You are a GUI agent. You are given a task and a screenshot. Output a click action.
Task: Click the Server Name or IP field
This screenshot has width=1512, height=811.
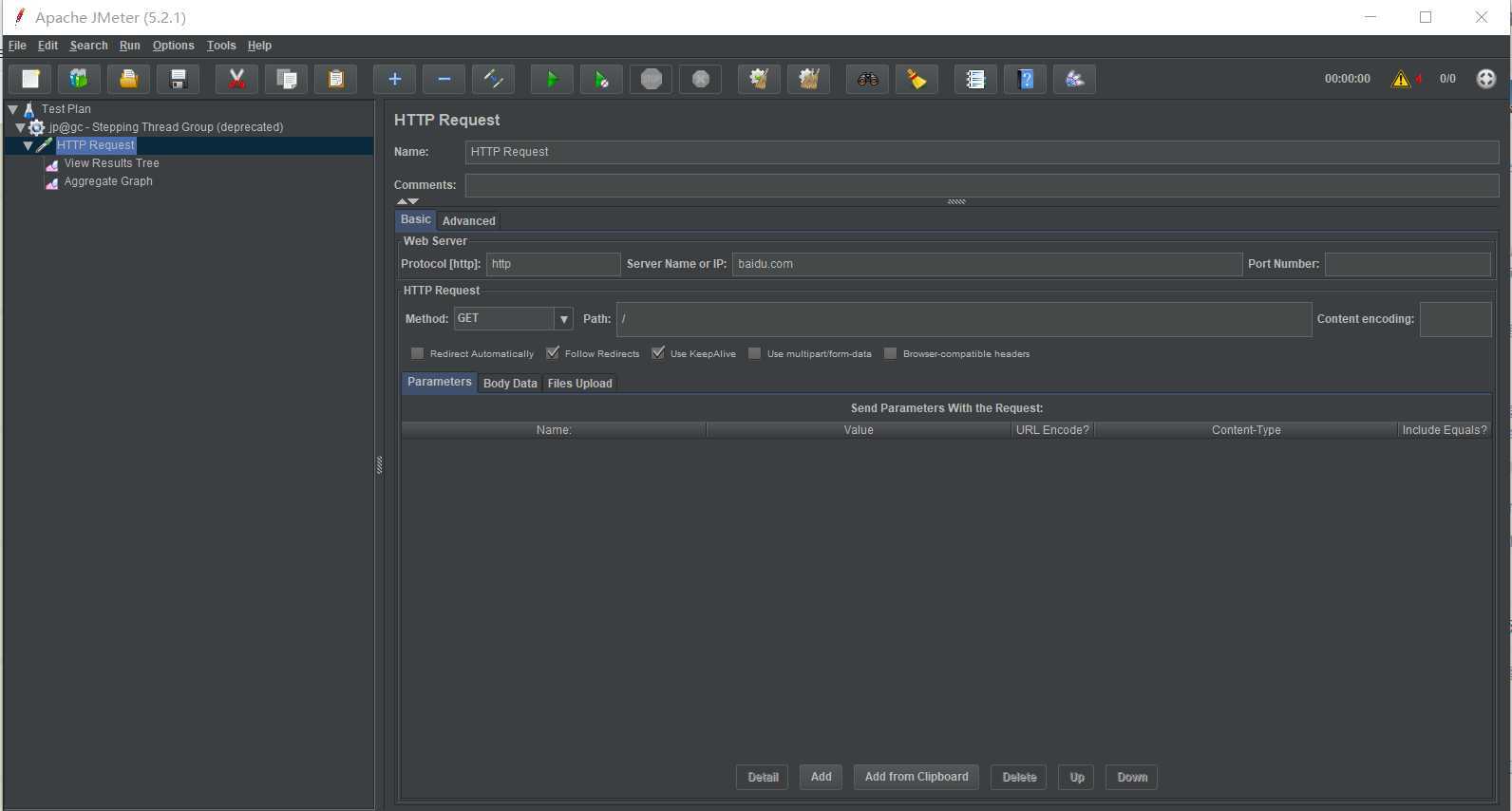click(987, 264)
